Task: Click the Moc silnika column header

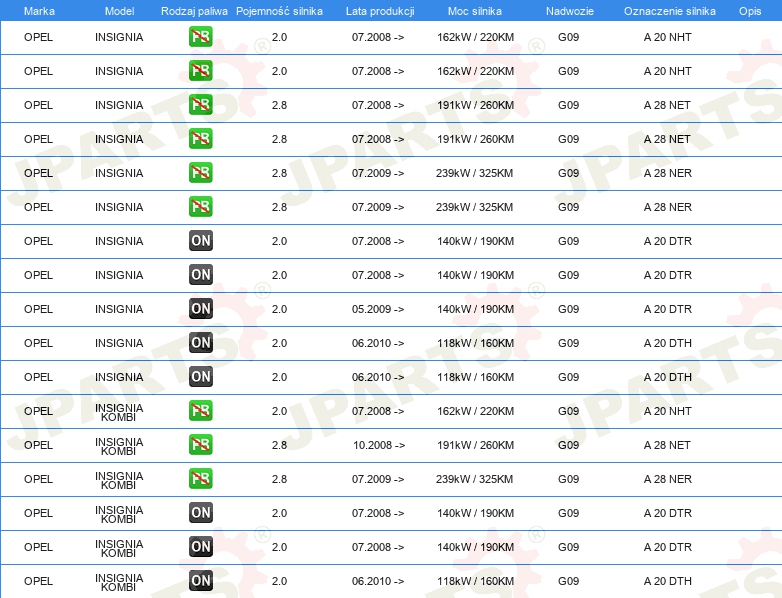Action: pos(475,11)
